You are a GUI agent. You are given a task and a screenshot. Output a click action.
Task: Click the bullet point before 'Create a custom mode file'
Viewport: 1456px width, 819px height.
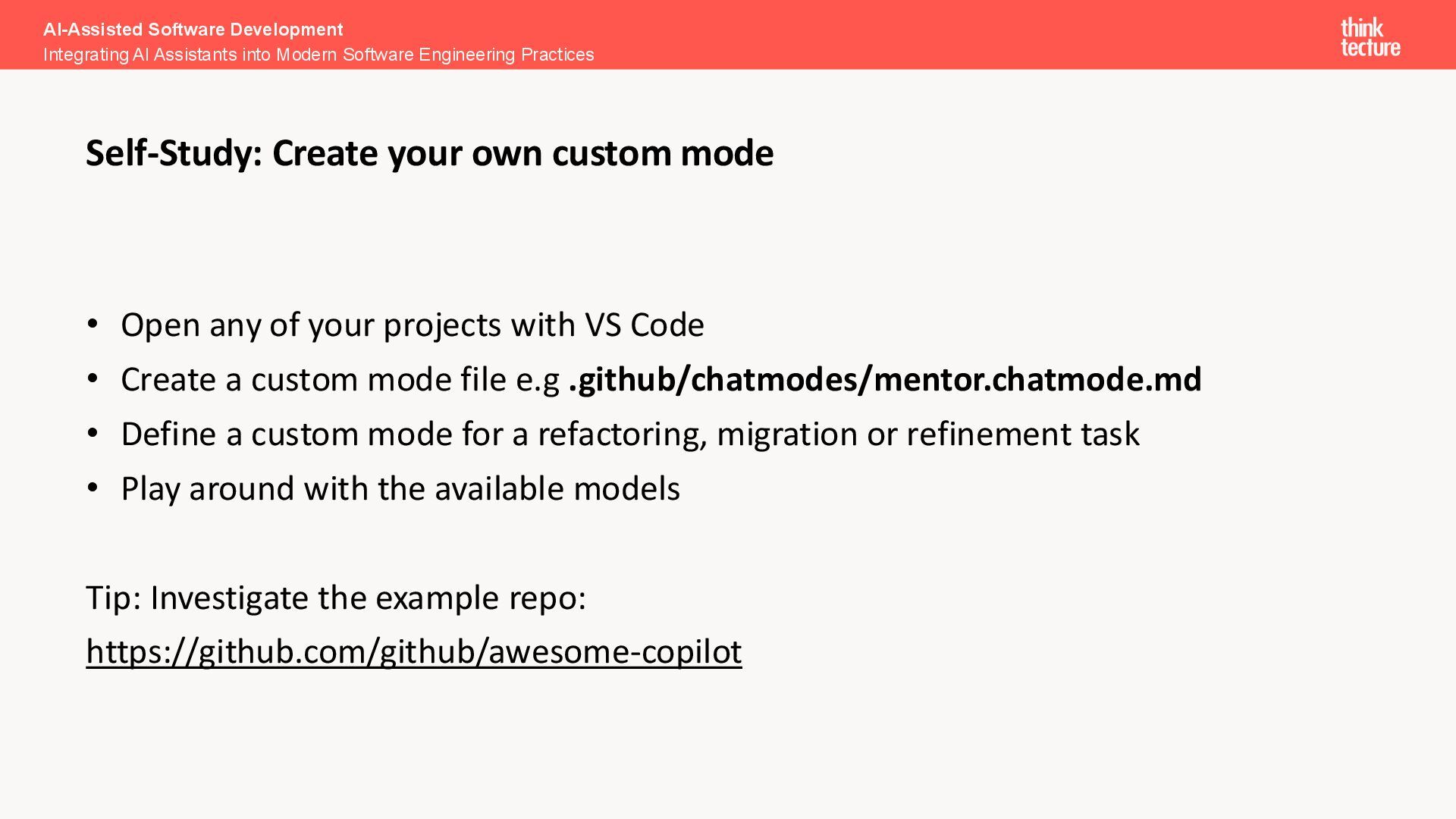tap(93, 379)
